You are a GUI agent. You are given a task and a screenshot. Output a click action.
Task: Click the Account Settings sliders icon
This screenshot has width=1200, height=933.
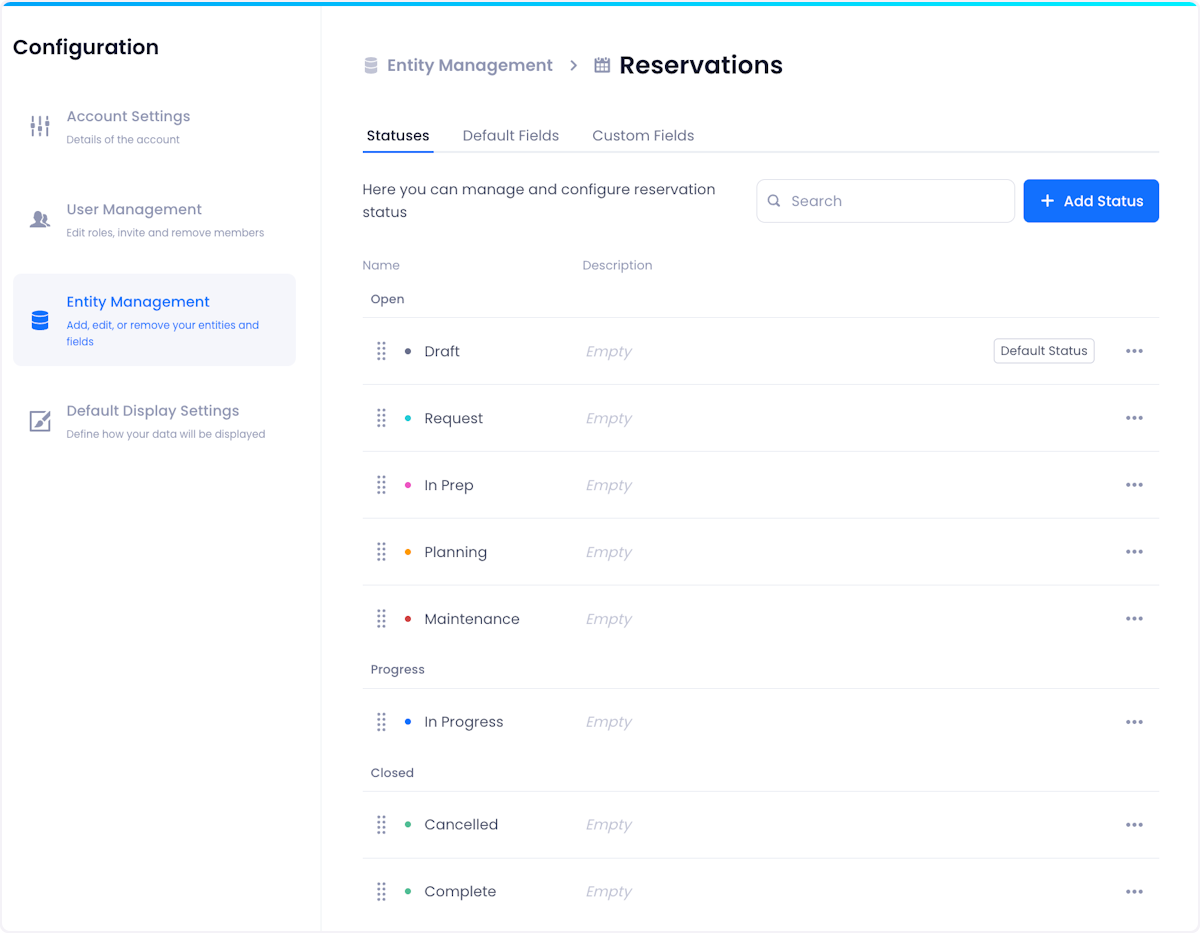[40, 126]
